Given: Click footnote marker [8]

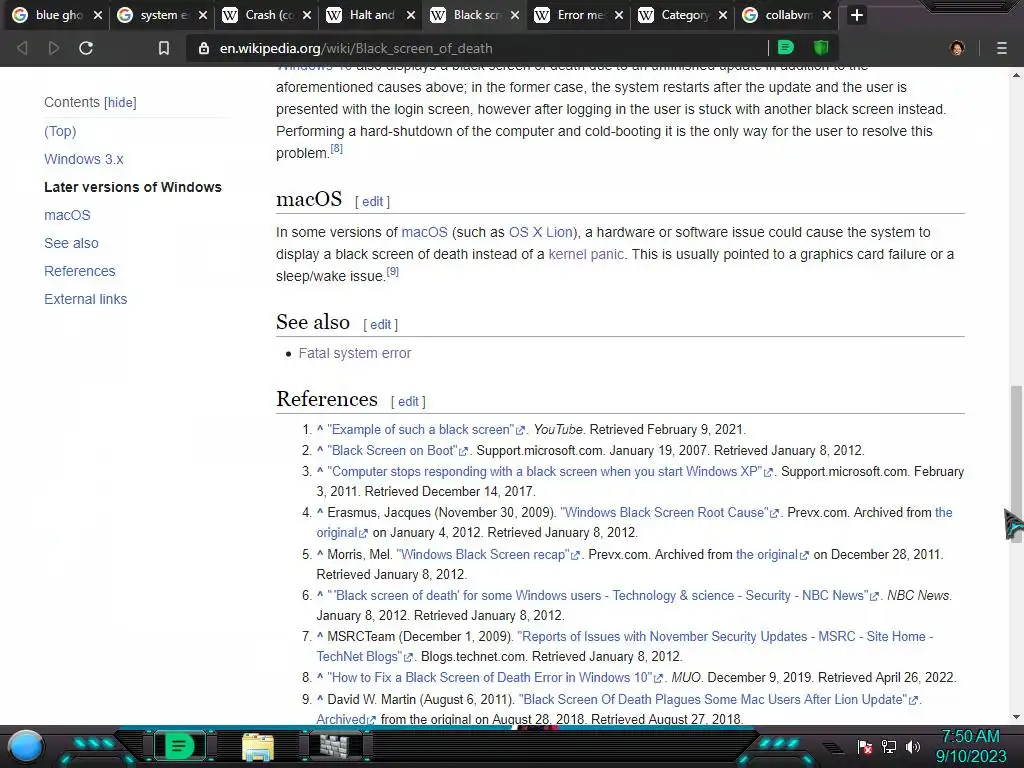Looking at the screenshot, I should pos(336,149).
